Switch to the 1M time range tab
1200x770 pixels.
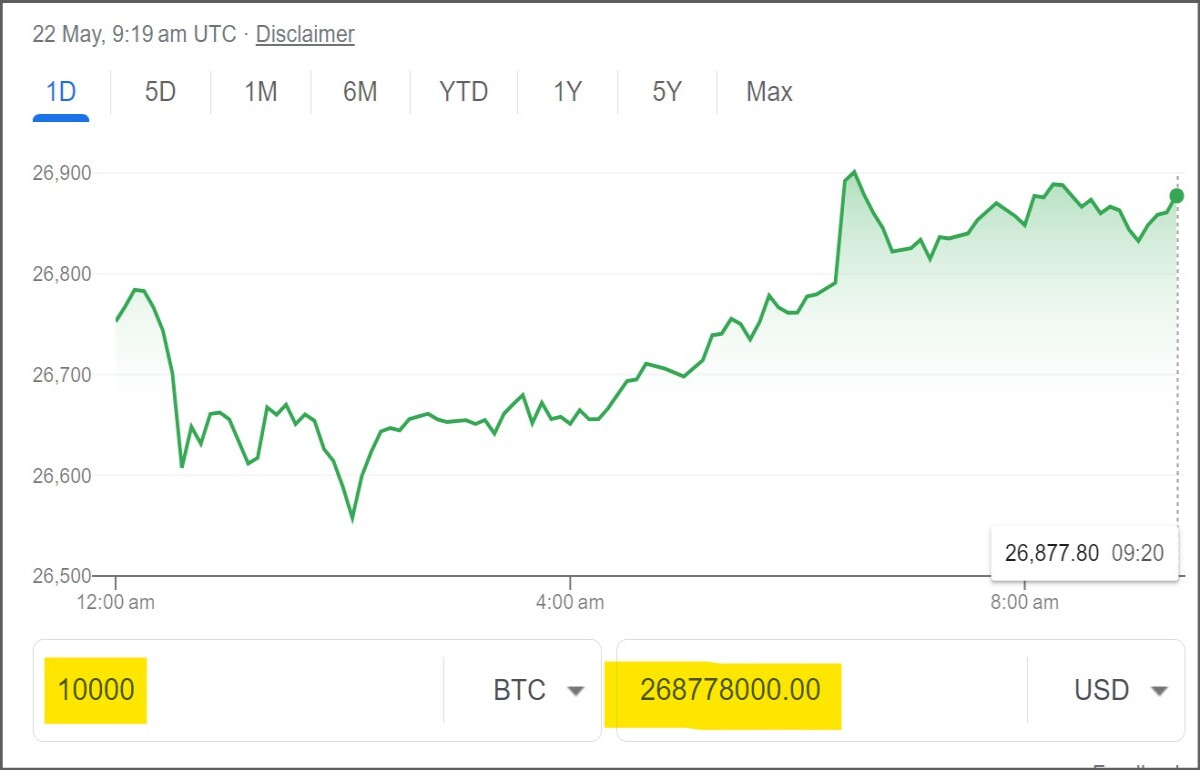[260, 92]
